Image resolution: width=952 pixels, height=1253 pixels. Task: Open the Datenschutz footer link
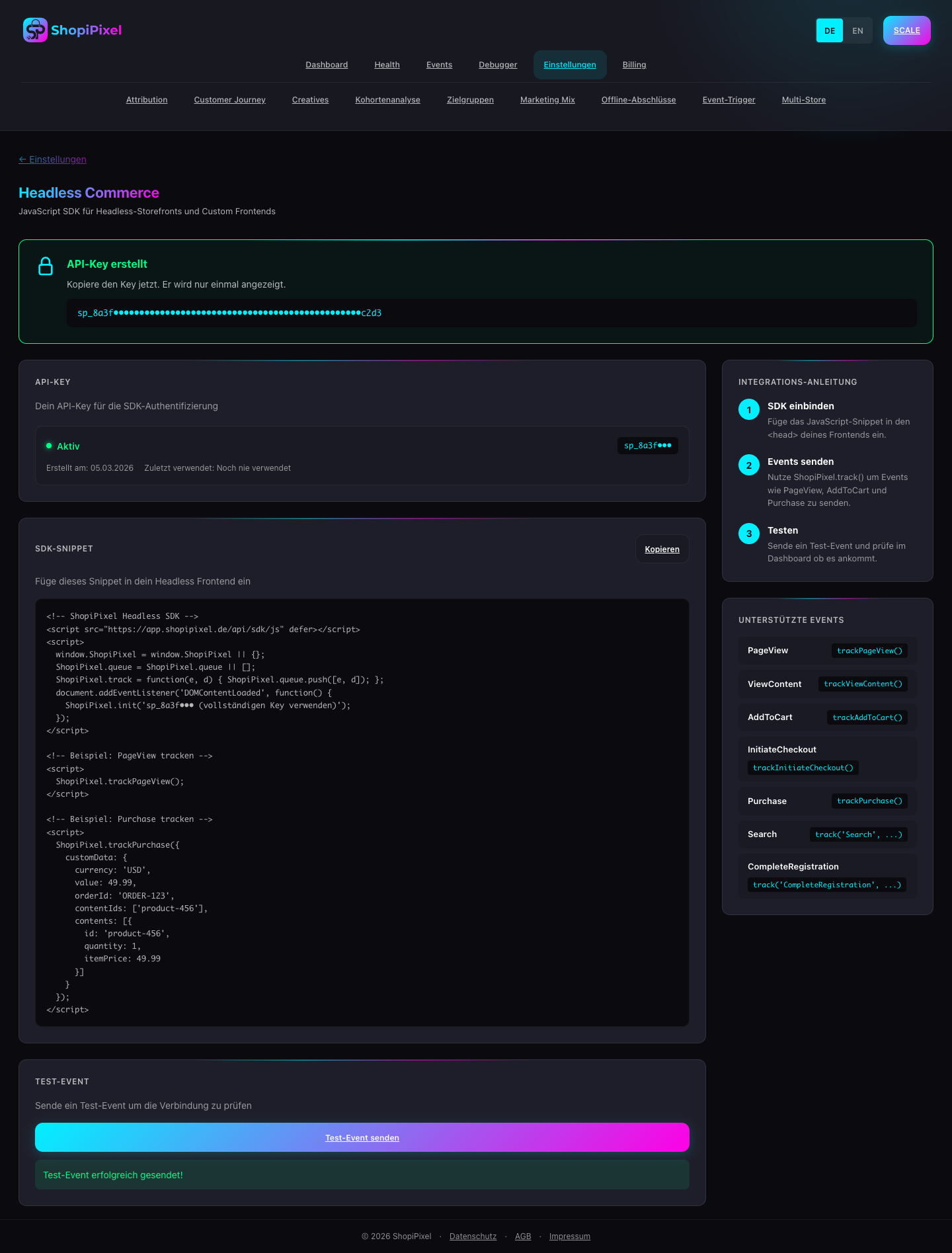[473, 1236]
